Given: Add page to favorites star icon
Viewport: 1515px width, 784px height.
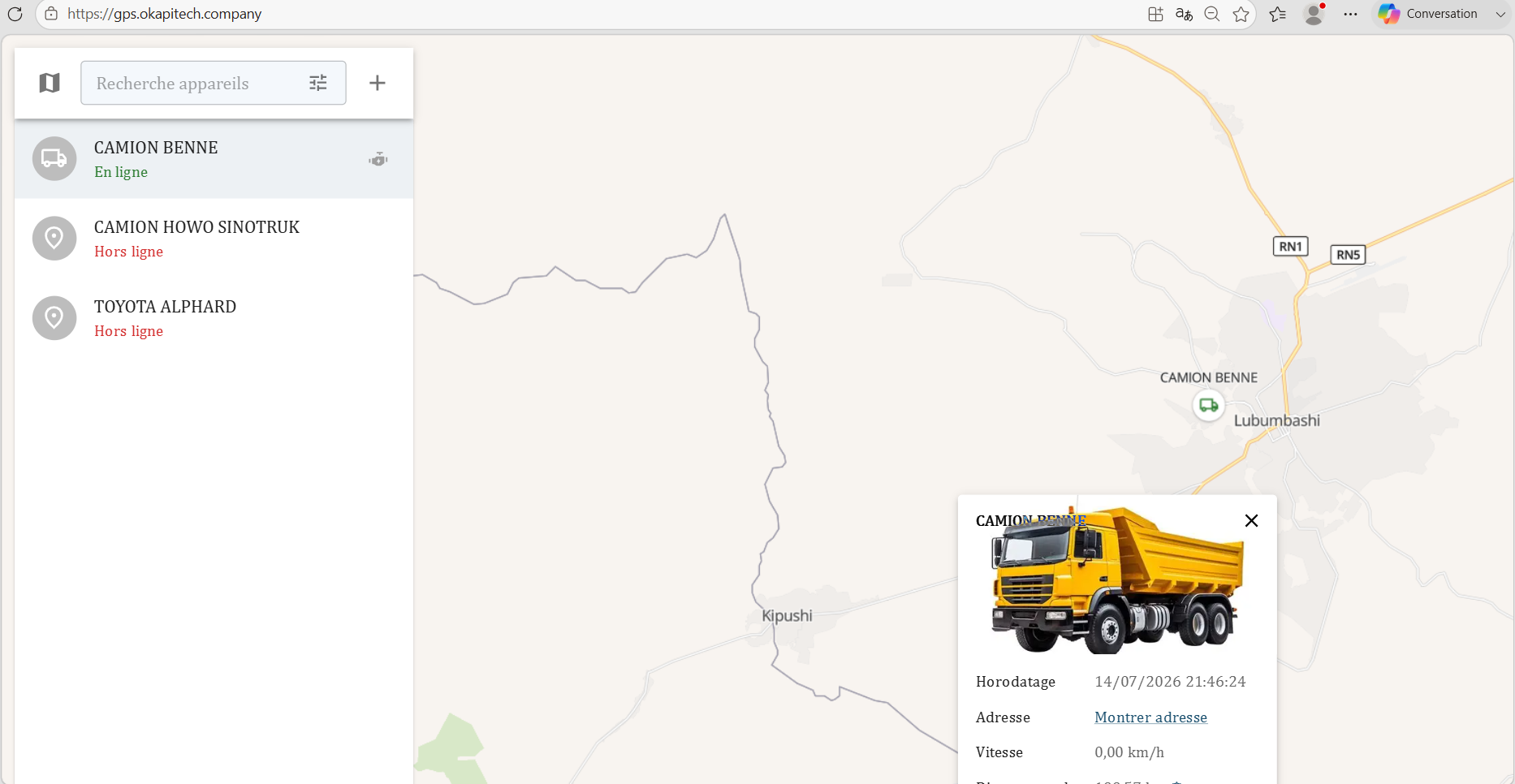Looking at the screenshot, I should [1241, 14].
